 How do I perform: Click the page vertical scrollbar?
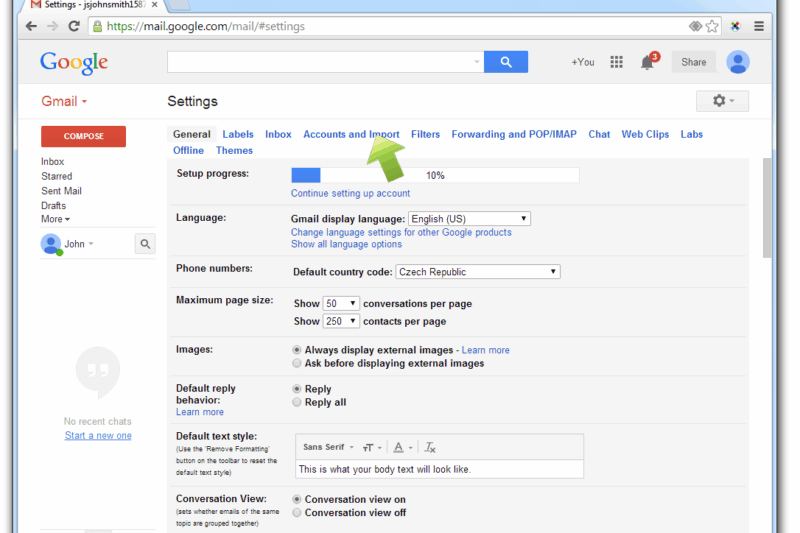coord(767,208)
